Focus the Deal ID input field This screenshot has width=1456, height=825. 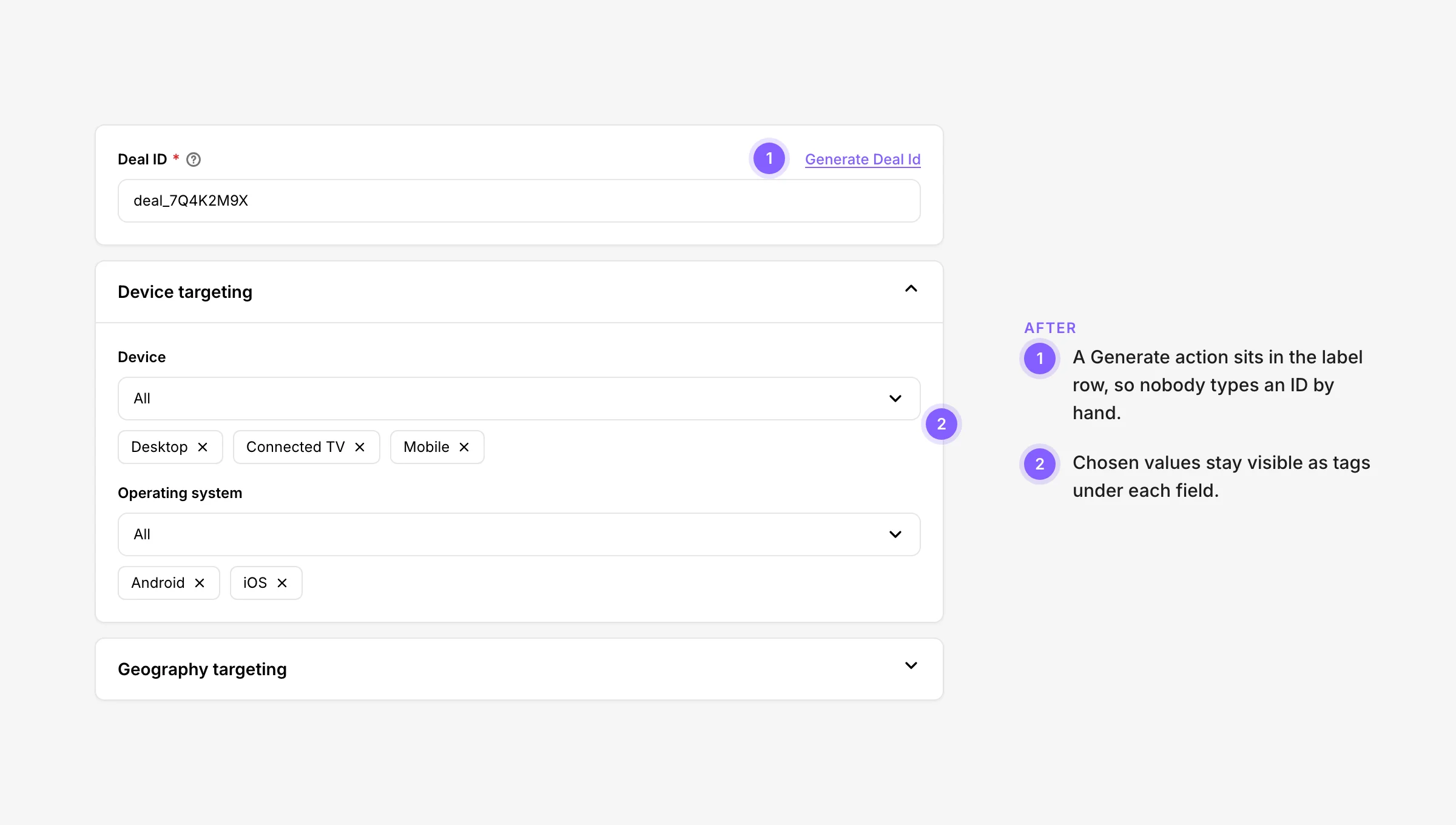pyautogui.click(x=519, y=201)
